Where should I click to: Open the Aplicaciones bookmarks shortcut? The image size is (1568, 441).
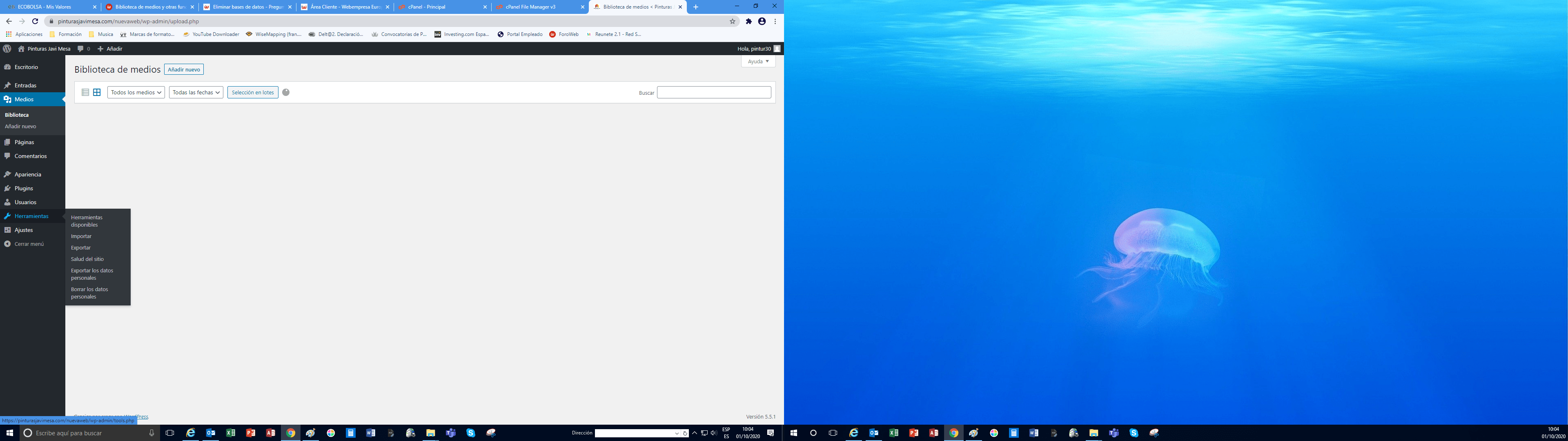click(x=24, y=34)
